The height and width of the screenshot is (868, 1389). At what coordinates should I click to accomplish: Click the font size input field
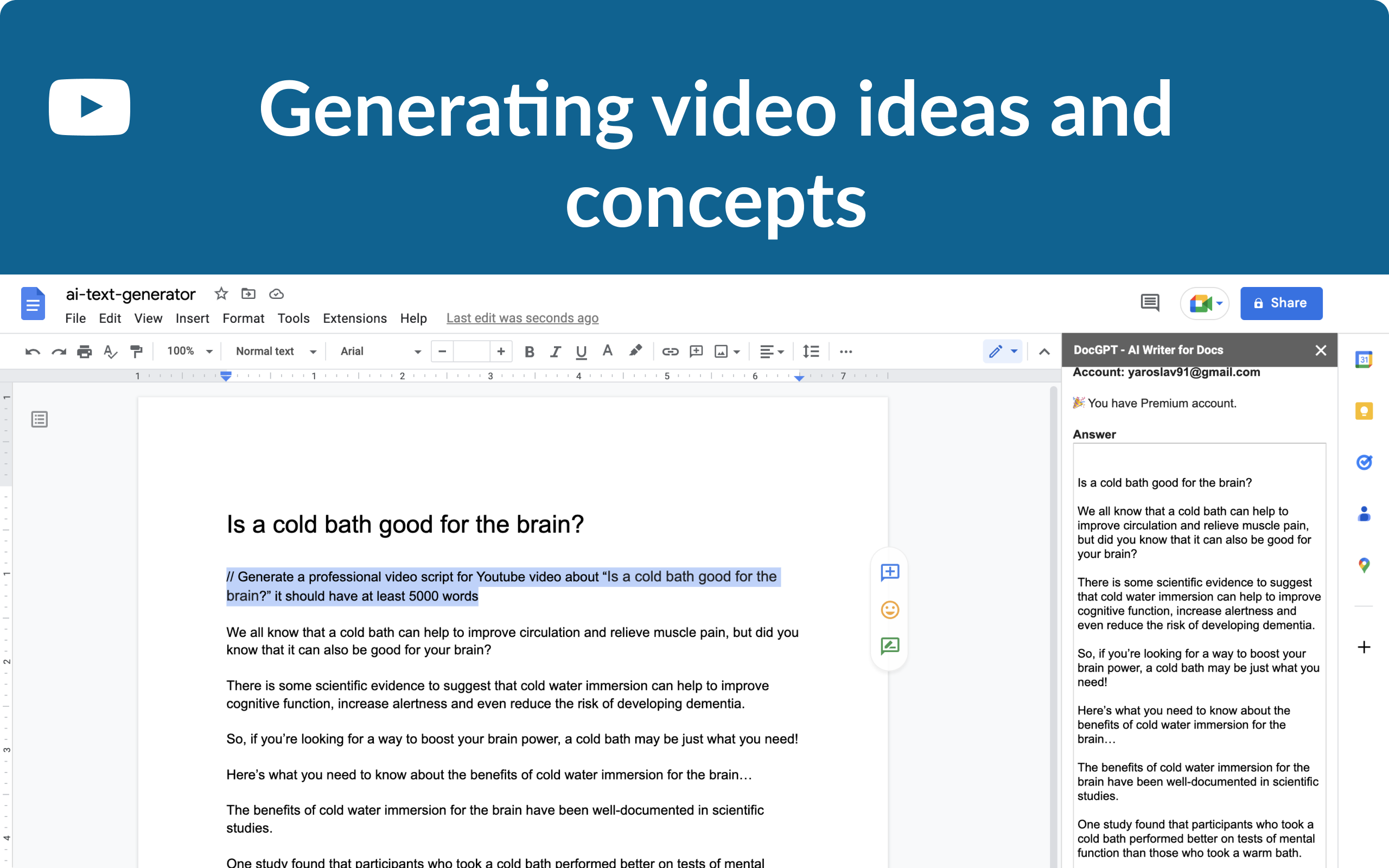pyautogui.click(x=471, y=352)
